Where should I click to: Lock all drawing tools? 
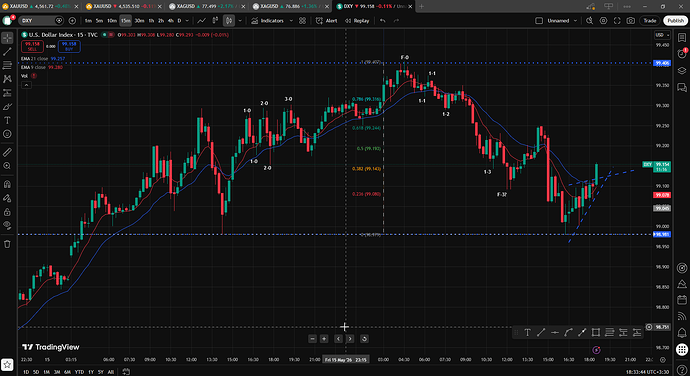tap(7, 212)
